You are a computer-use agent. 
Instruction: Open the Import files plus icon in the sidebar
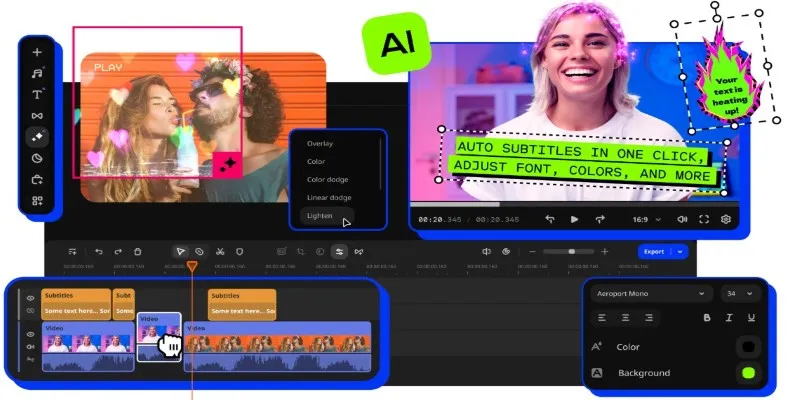tap(37, 53)
